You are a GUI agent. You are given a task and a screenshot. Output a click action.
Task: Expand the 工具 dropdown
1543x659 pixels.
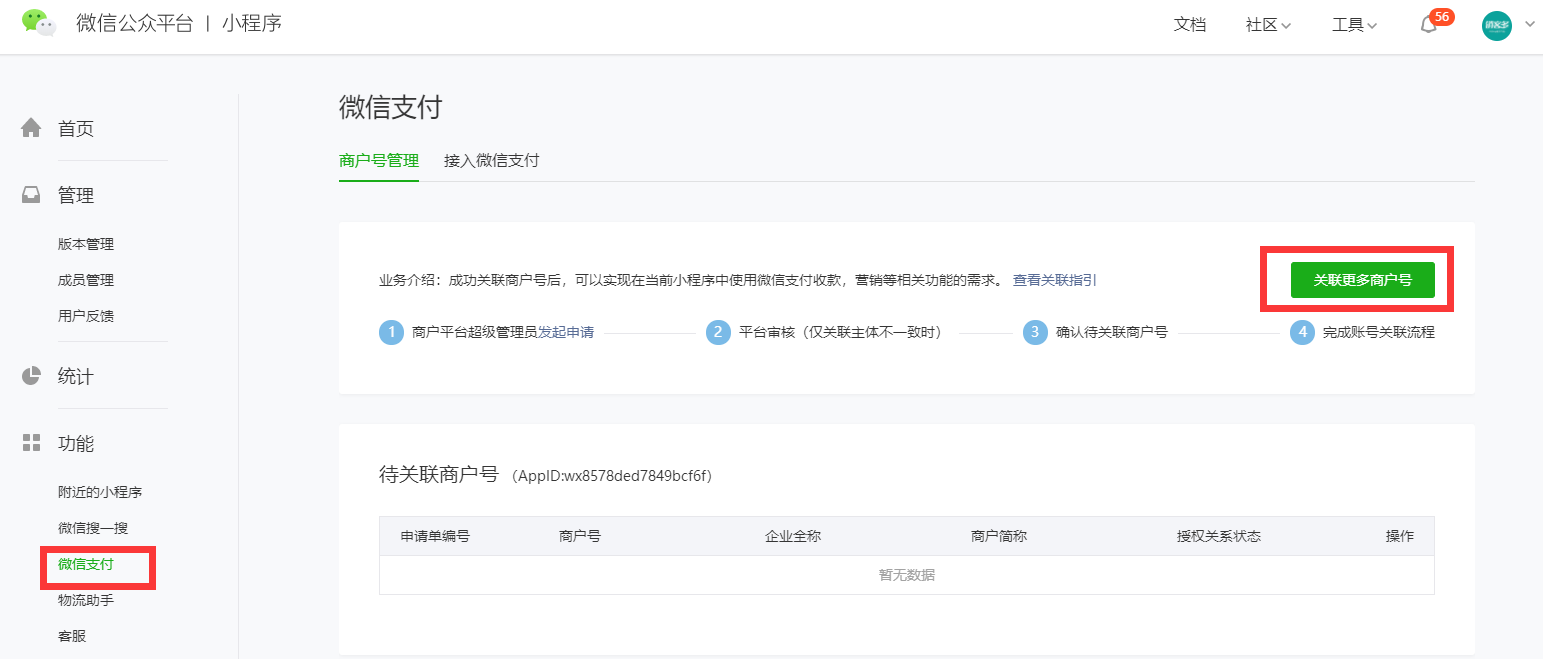point(1355,25)
